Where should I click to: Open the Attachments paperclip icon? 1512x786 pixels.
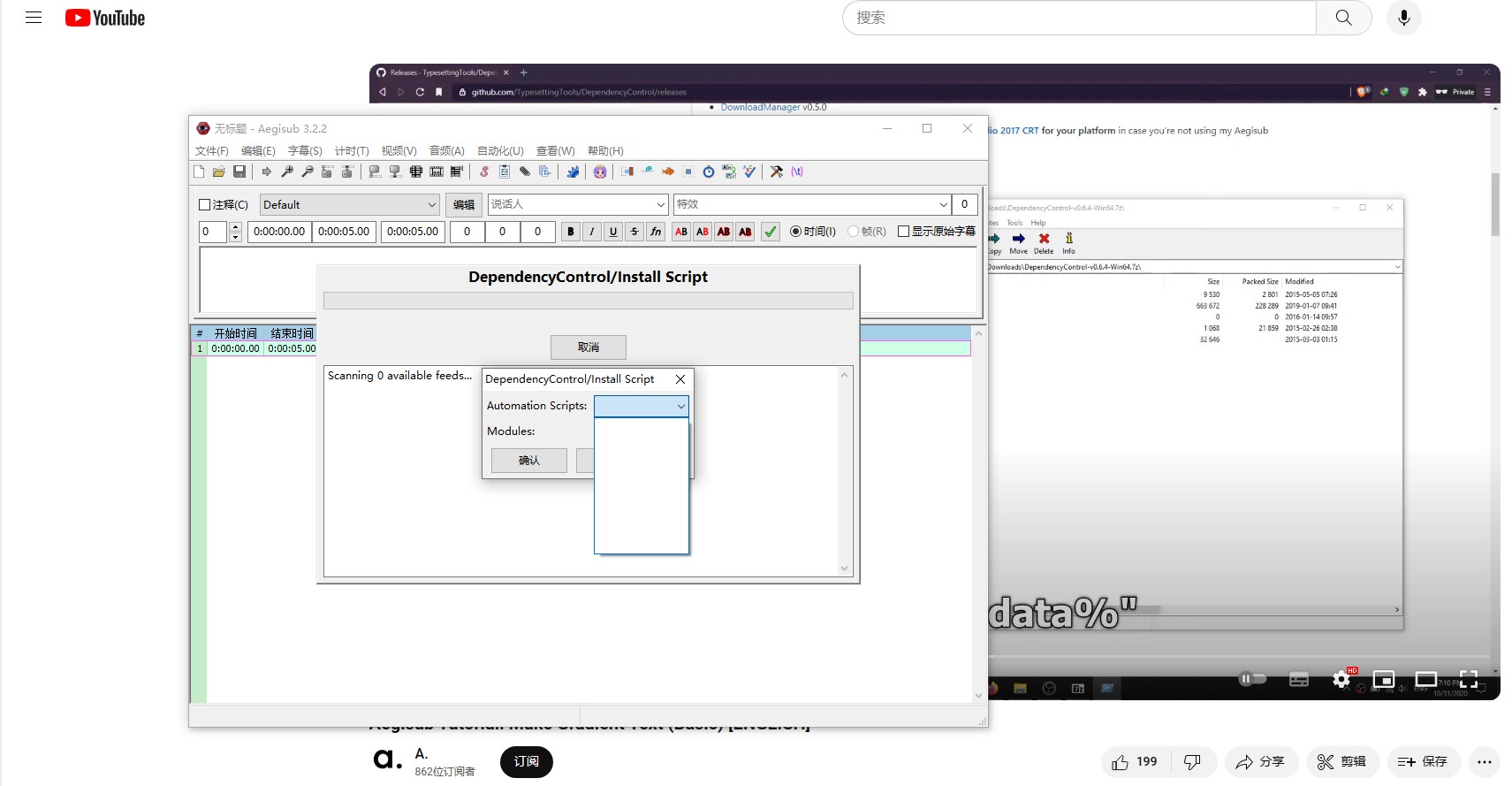[x=525, y=172]
